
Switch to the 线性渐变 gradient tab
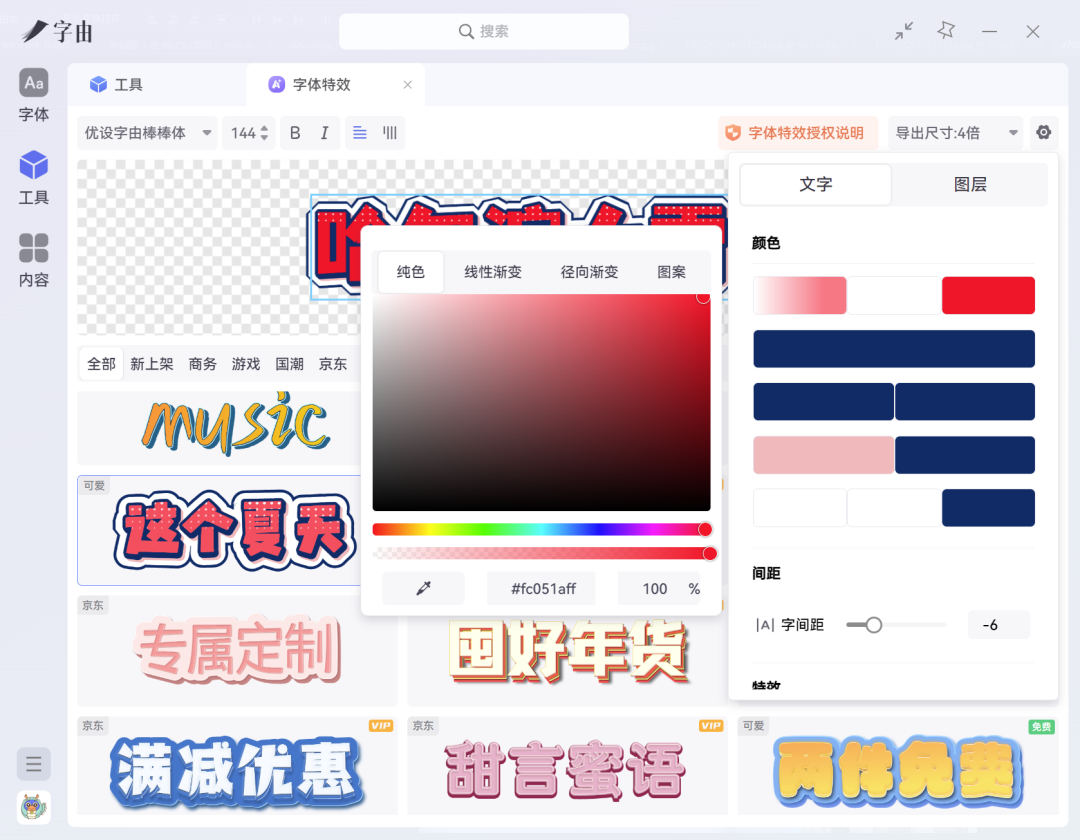click(493, 272)
